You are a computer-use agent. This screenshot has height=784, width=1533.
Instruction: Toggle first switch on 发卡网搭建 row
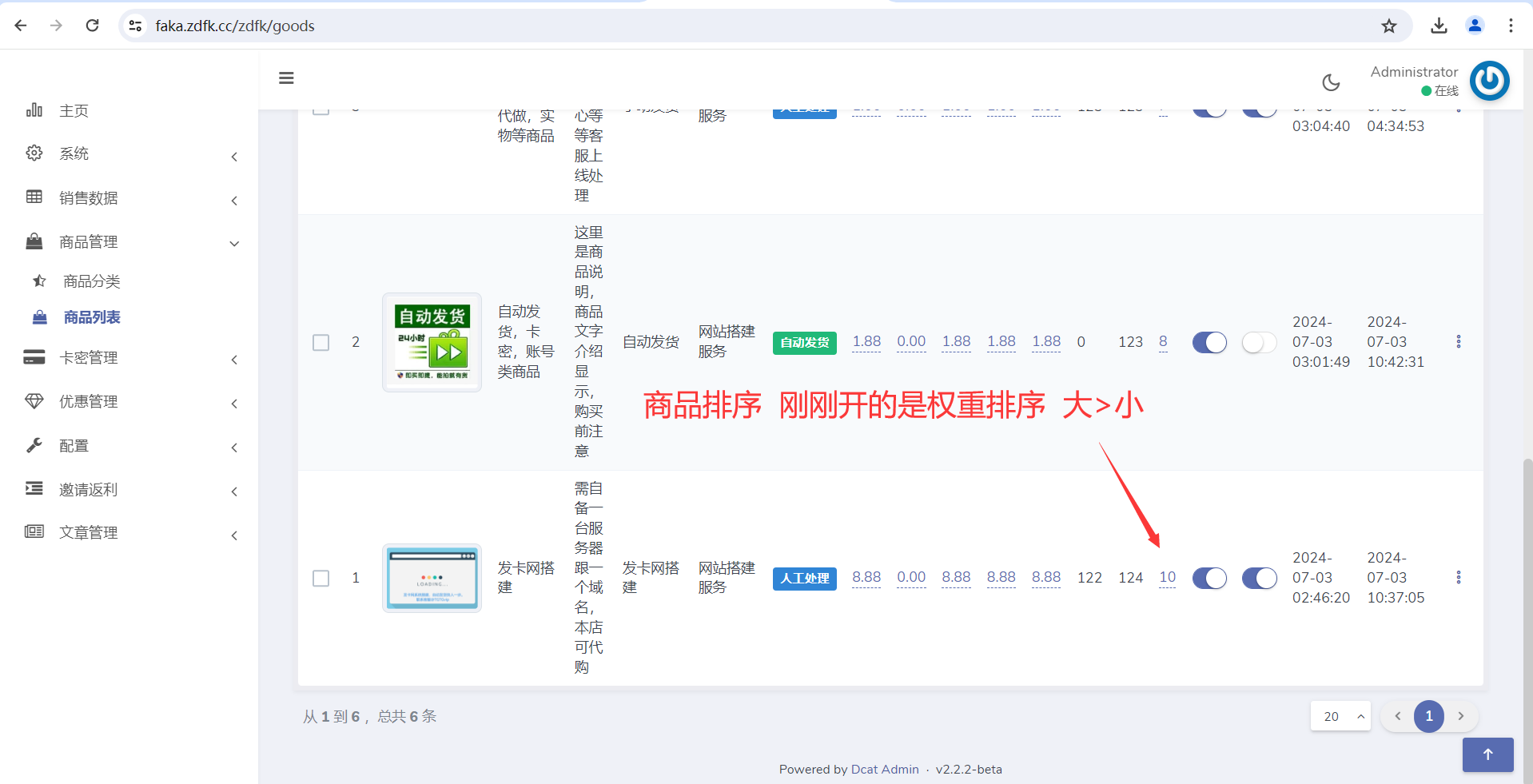(x=1209, y=578)
